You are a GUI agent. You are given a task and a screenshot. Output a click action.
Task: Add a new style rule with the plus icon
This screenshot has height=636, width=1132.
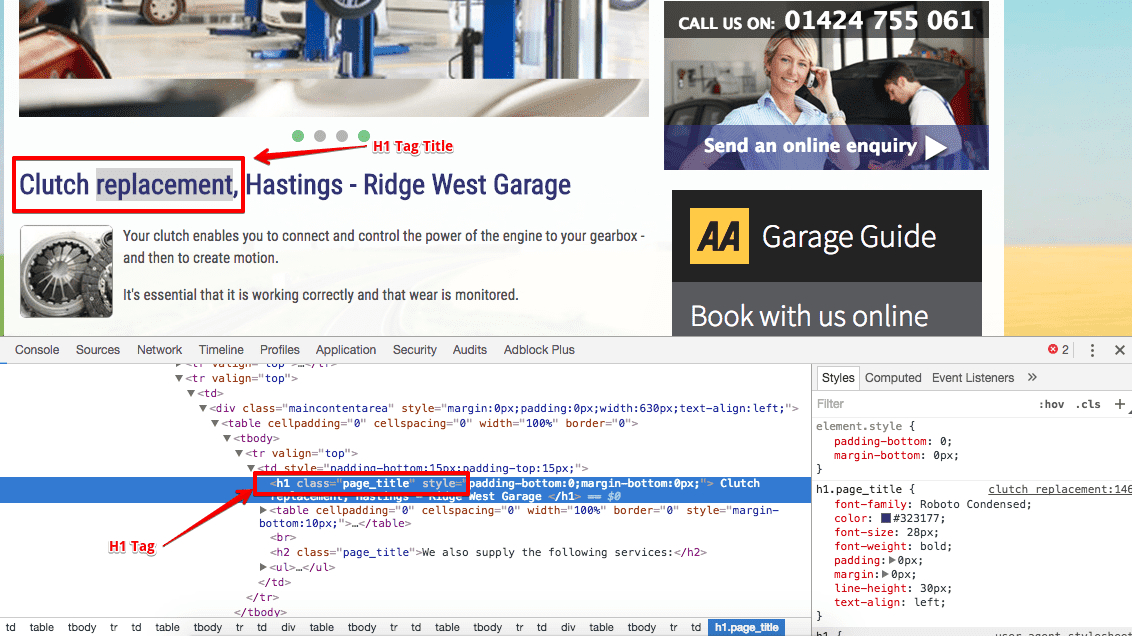1122,403
